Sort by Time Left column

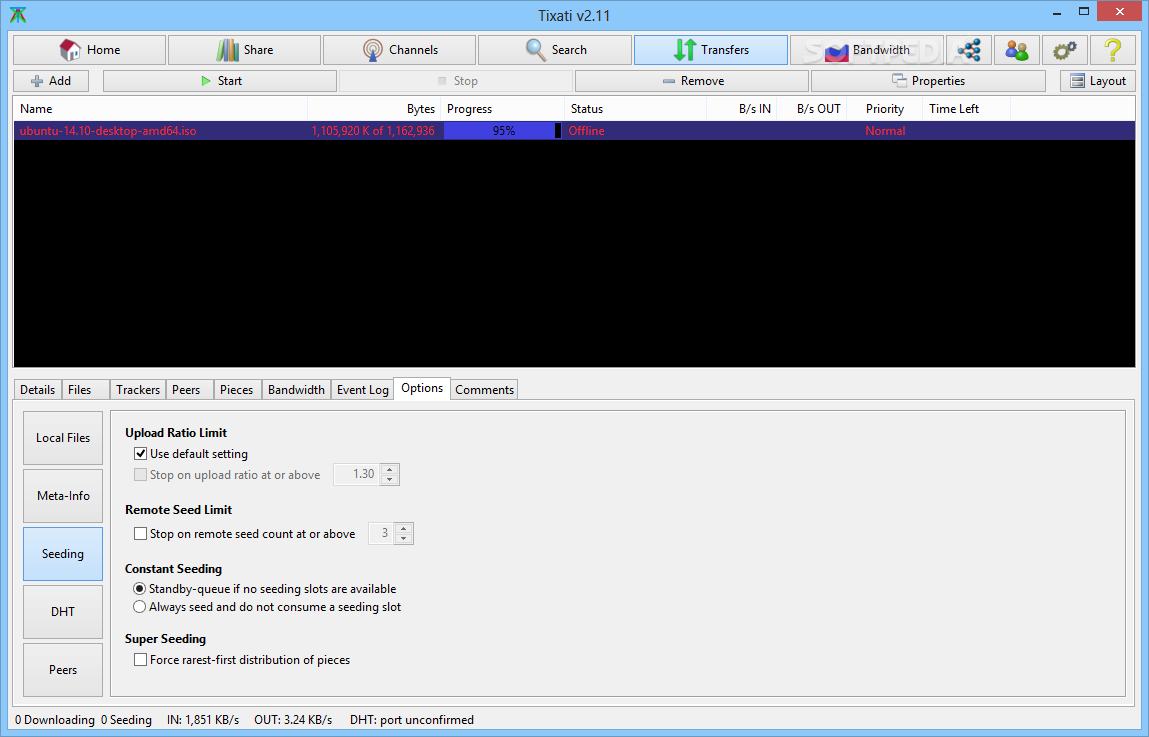pyautogui.click(x=967, y=108)
